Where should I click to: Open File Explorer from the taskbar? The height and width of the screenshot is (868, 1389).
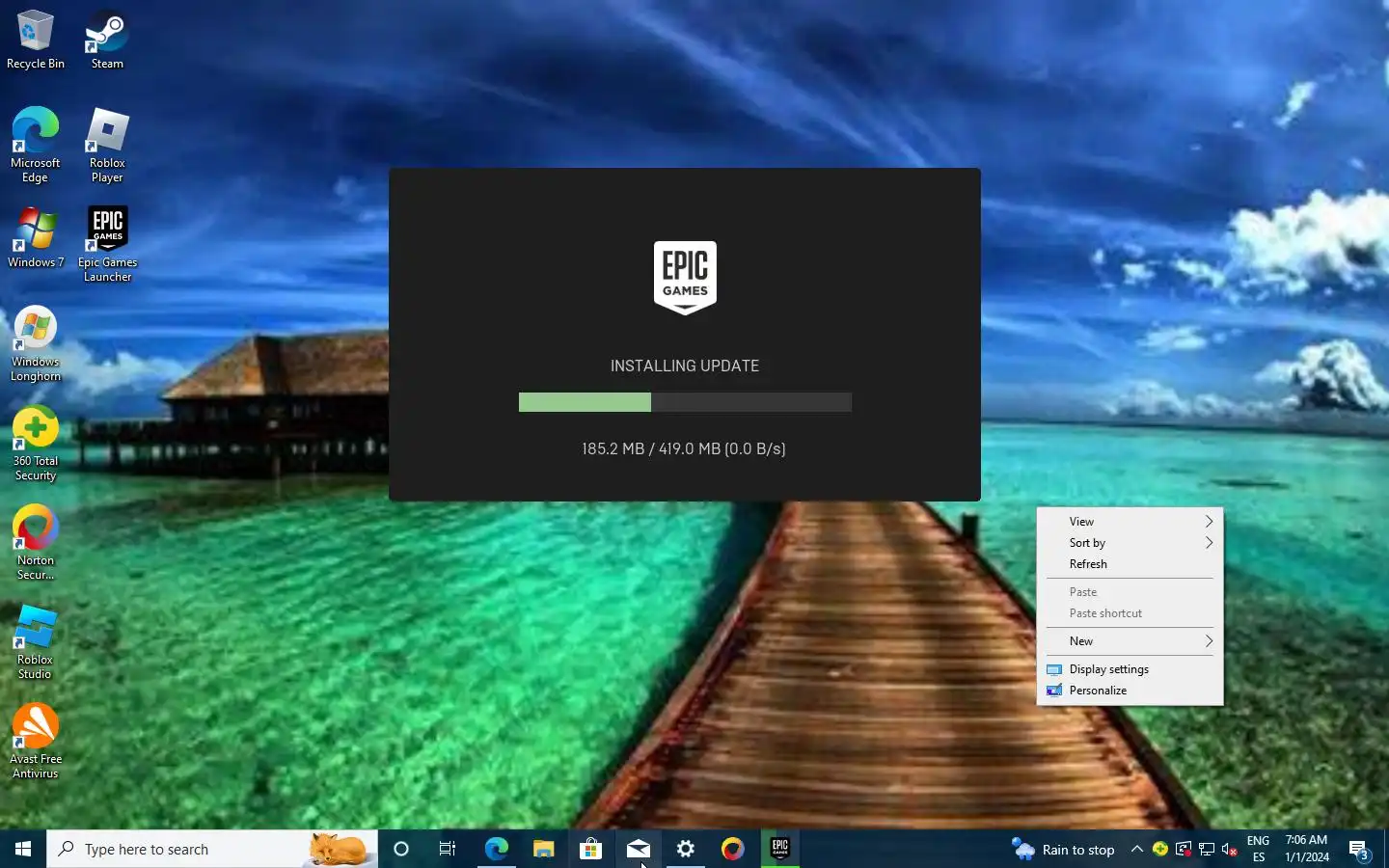pos(543,849)
